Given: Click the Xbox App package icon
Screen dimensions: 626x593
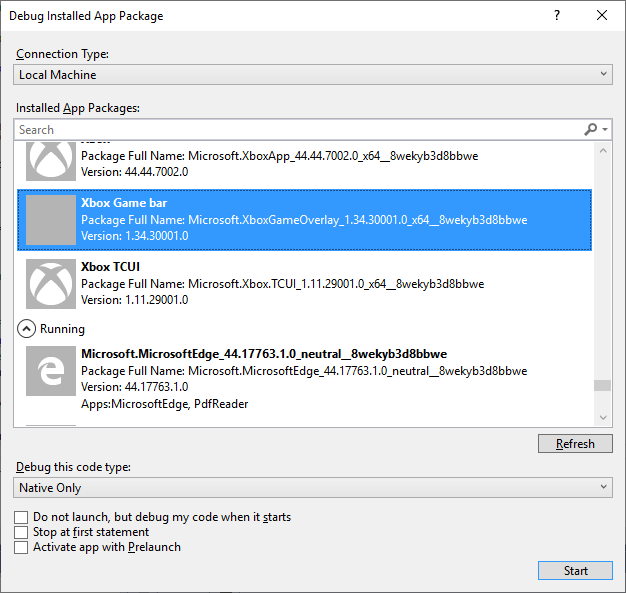Looking at the screenshot, I should coord(50,159).
